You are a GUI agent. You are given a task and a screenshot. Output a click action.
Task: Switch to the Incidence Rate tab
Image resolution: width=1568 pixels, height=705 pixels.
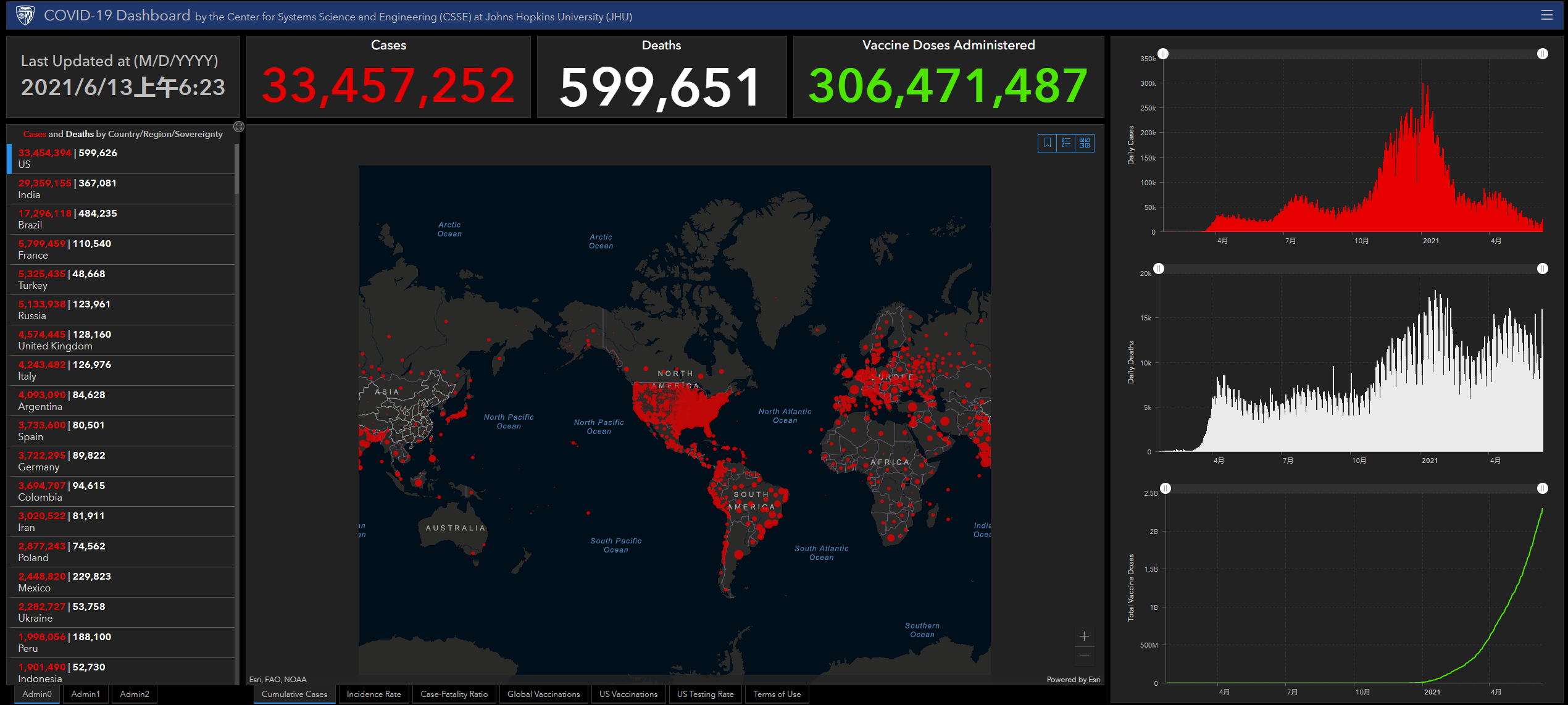[x=373, y=694]
